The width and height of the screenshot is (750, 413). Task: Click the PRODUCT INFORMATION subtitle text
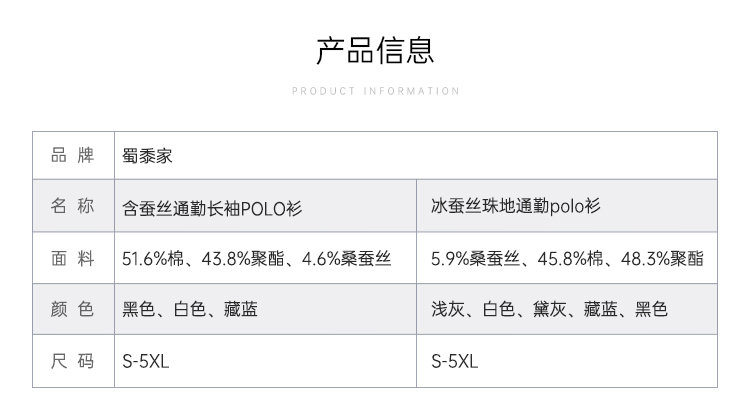pos(375,91)
